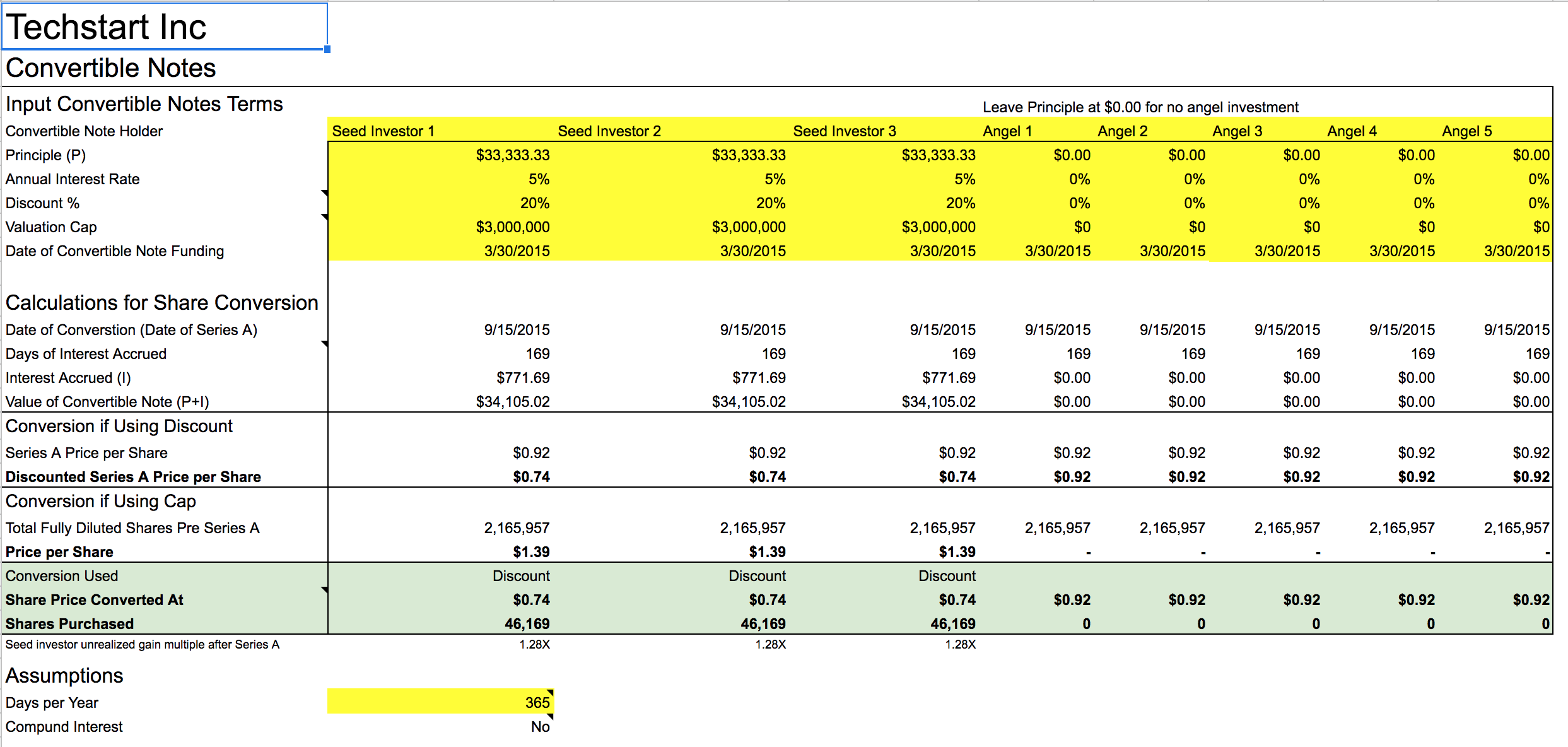The image size is (1568, 747).
Task: Select Seed Investor 3 conversion used Discount
Action: (x=947, y=576)
